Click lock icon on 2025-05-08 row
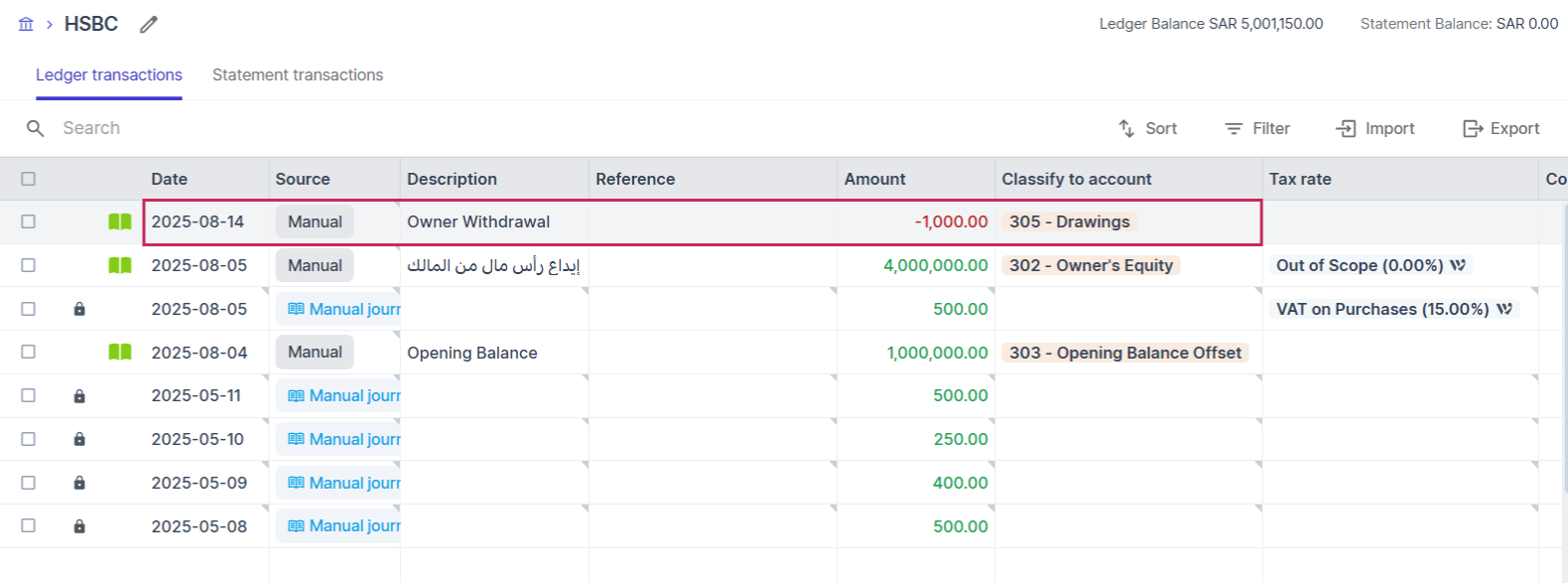1568x583 pixels. point(79,526)
